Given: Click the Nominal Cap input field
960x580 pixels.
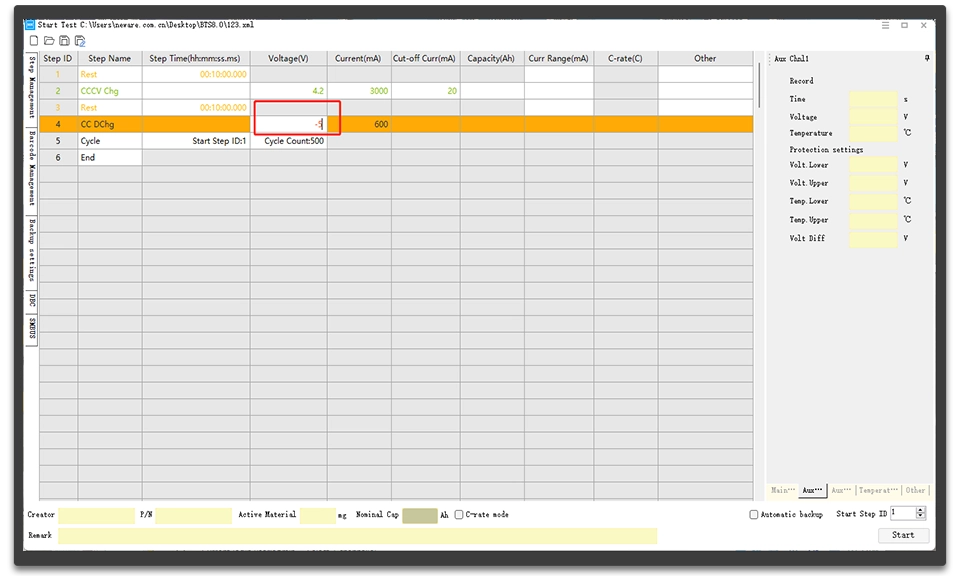Looking at the screenshot, I should click(x=419, y=515).
